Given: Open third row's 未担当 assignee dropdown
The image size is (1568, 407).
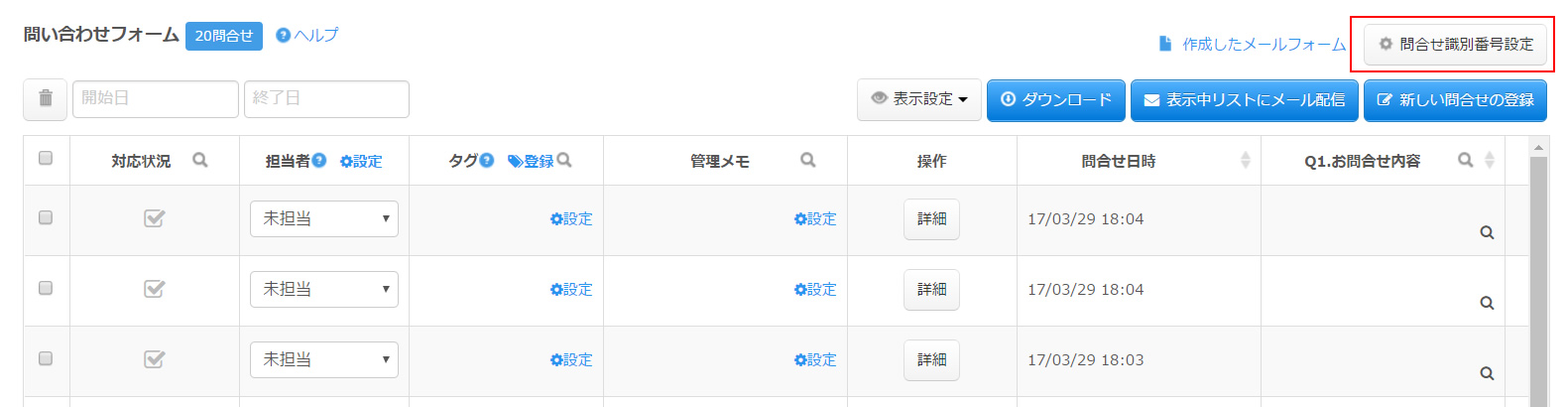Looking at the screenshot, I should point(324,359).
